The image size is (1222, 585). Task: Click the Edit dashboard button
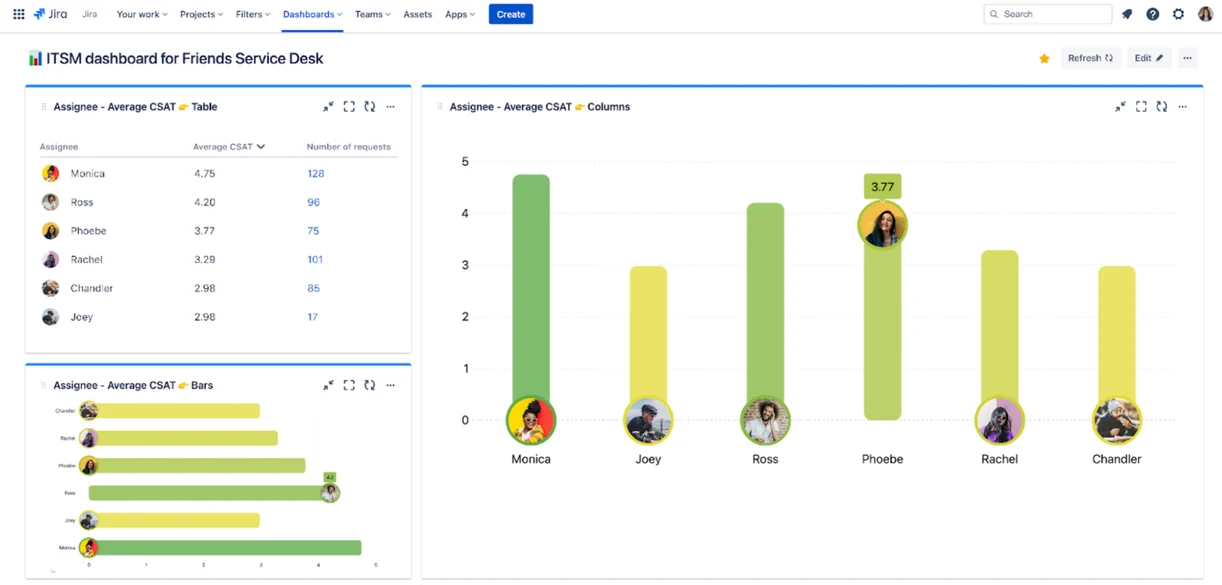[1148, 59]
